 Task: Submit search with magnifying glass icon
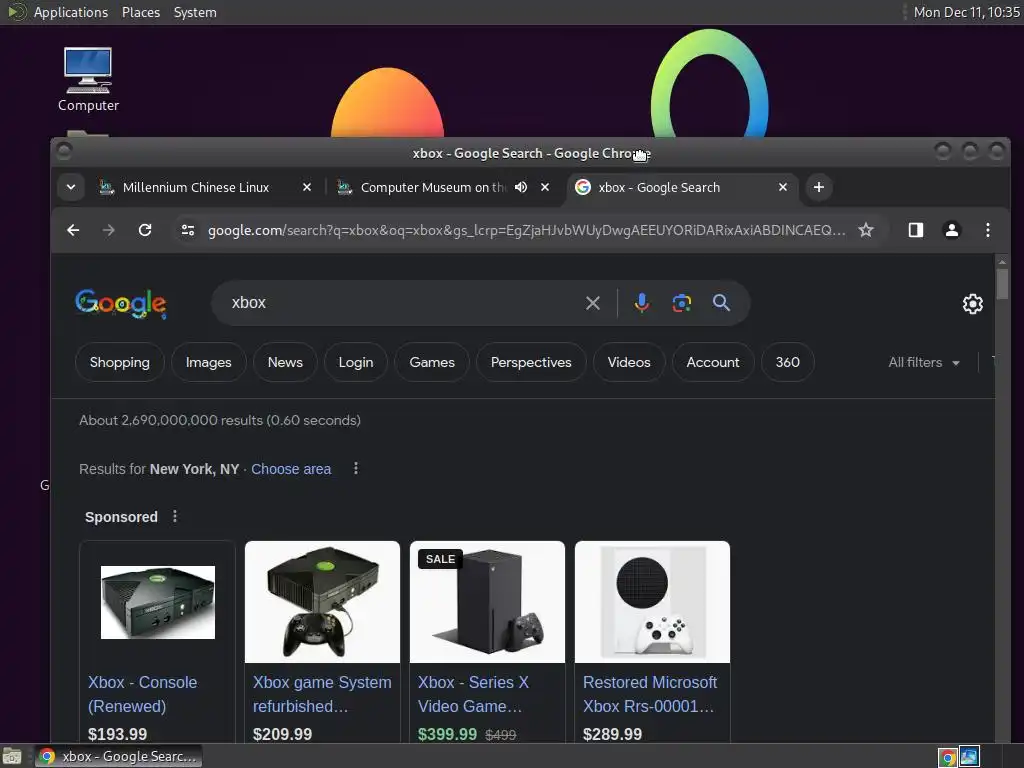(721, 303)
